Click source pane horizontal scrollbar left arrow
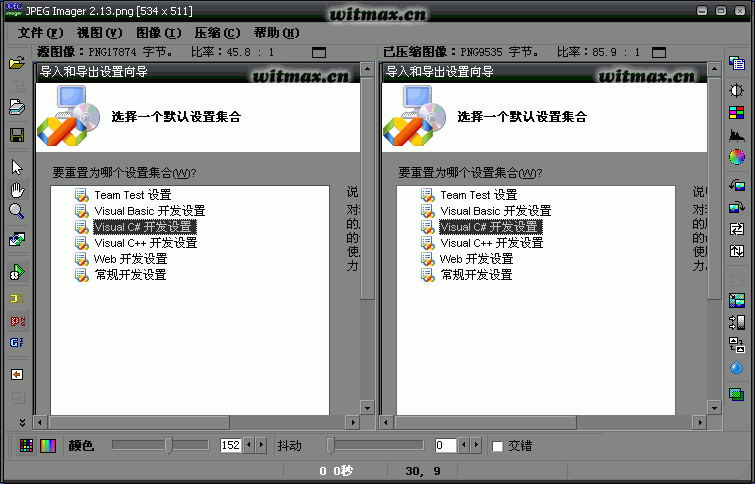Image resolution: width=755 pixels, height=484 pixels. [40, 423]
